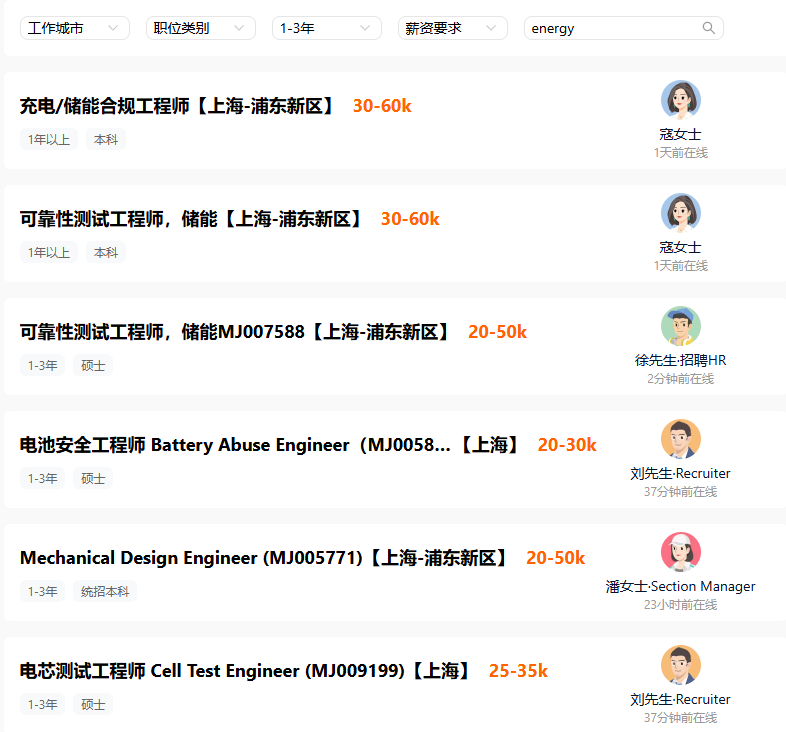Image resolution: width=786 pixels, height=732 pixels.
Task: Click 硕士 tag under Battery Abuse Engineer
Action: tap(93, 478)
